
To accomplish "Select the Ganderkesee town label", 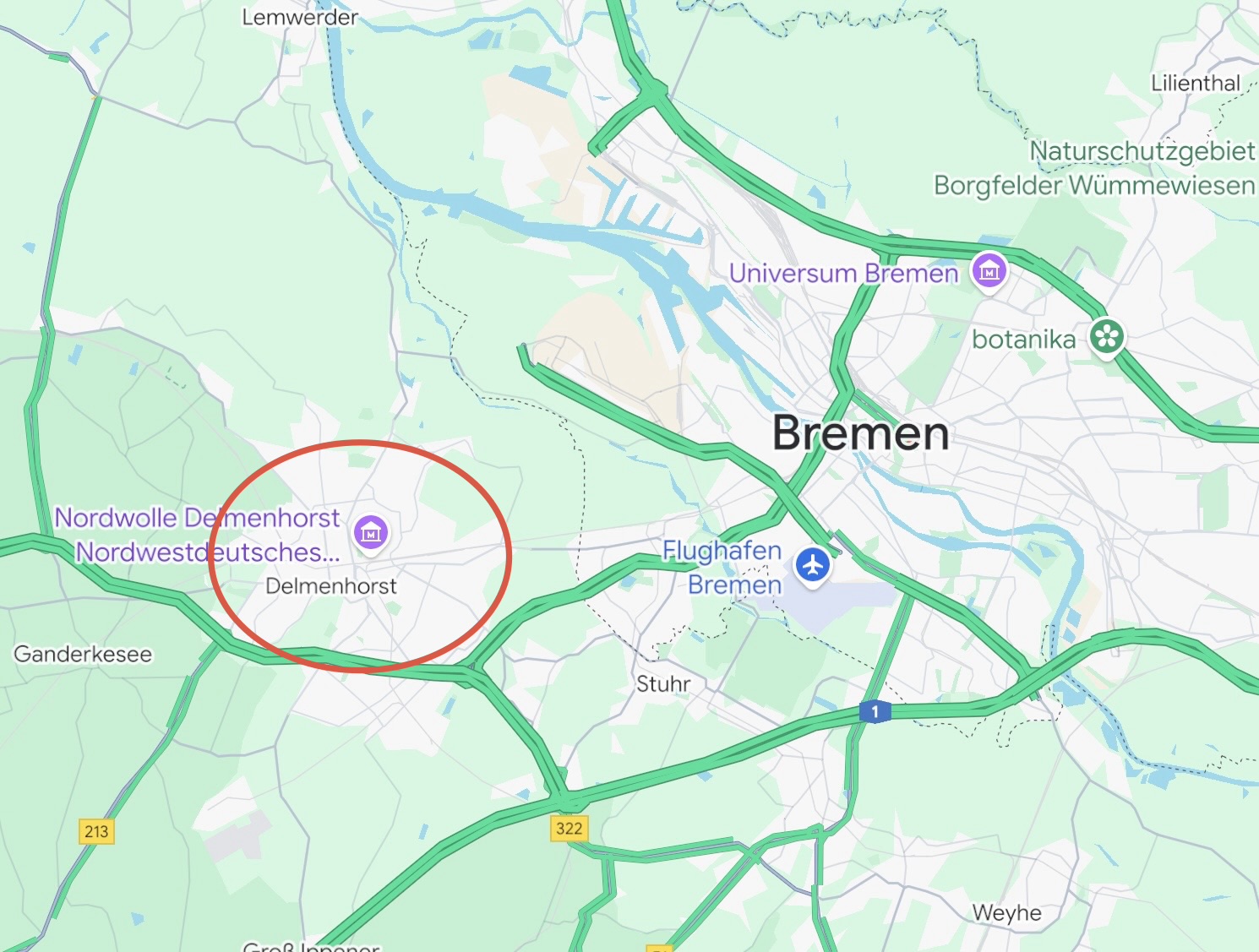I will [83, 654].
